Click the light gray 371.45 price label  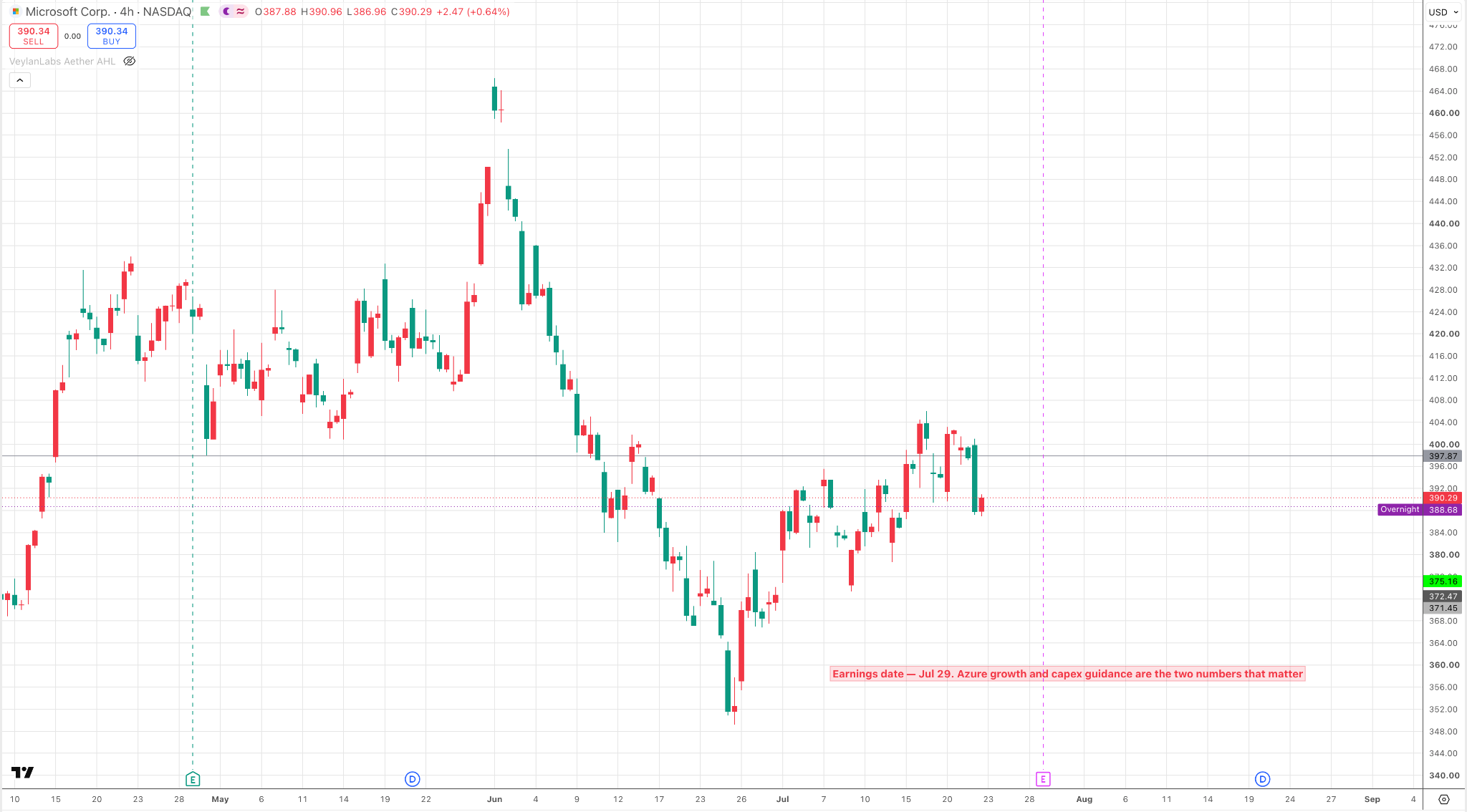(1443, 609)
